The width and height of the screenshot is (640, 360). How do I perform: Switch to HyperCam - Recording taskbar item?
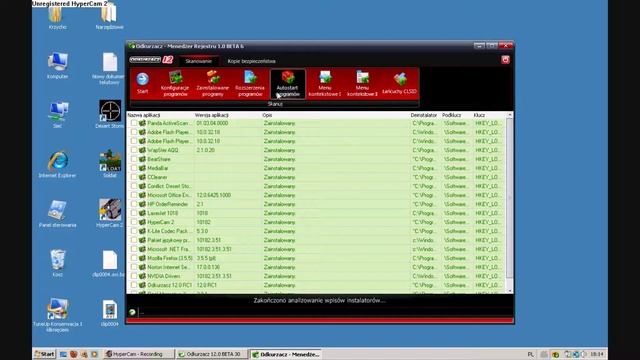(138, 354)
